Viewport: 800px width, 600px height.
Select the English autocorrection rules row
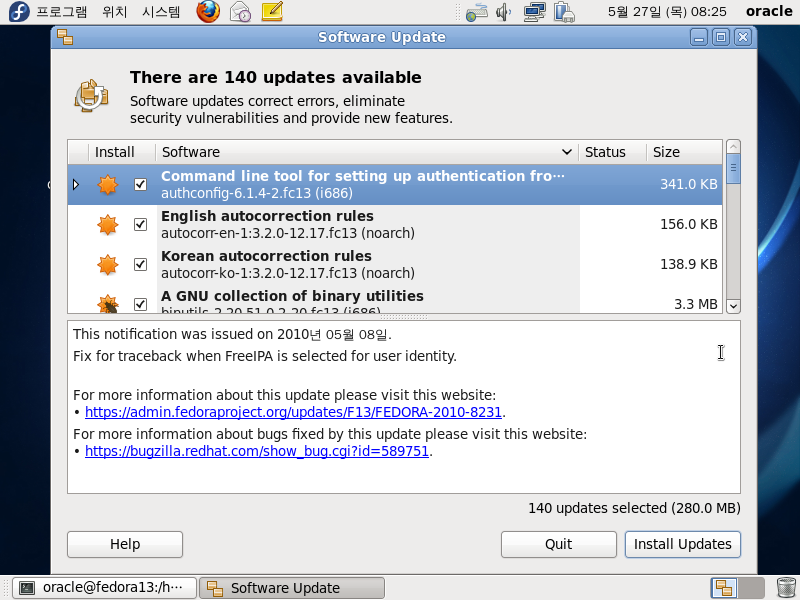[395, 224]
